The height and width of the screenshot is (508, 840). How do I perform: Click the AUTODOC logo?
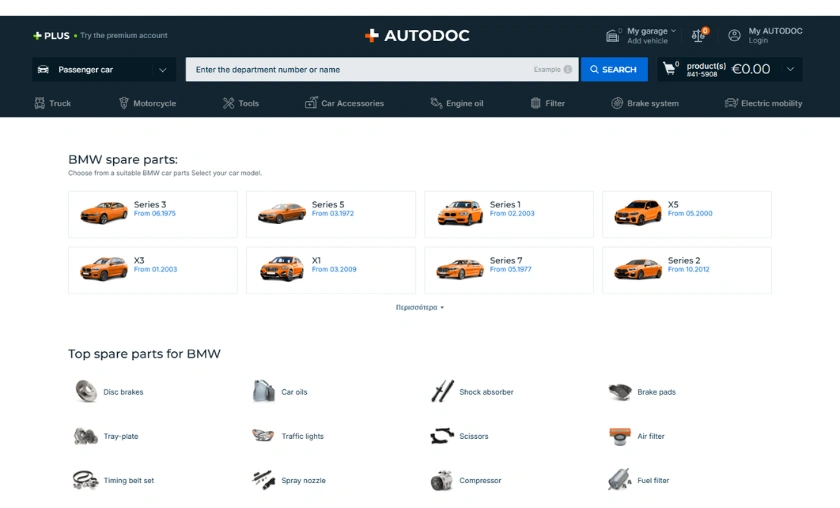click(417, 35)
